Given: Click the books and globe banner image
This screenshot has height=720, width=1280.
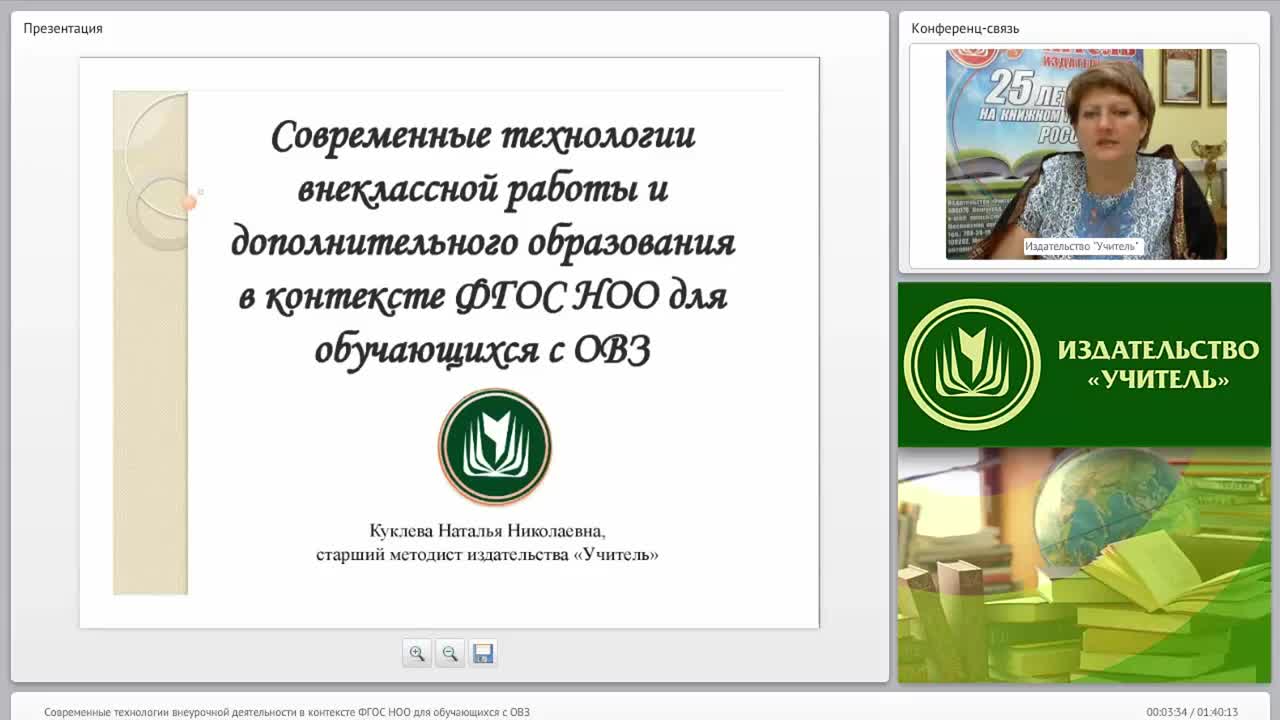Looking at the screenshot, I should (1084, 565).
